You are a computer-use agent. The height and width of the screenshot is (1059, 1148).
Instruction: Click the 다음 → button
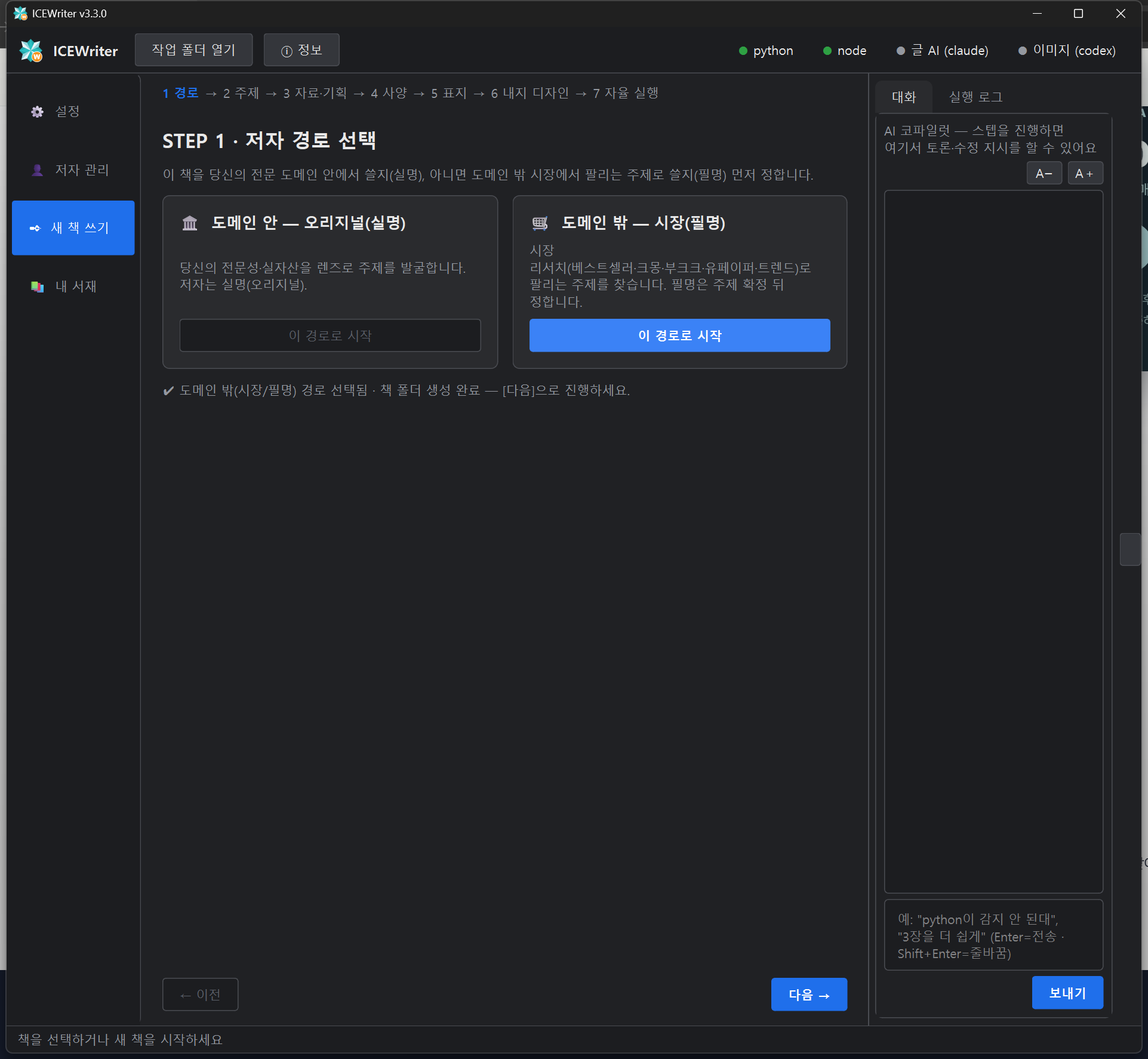point(809,995)
